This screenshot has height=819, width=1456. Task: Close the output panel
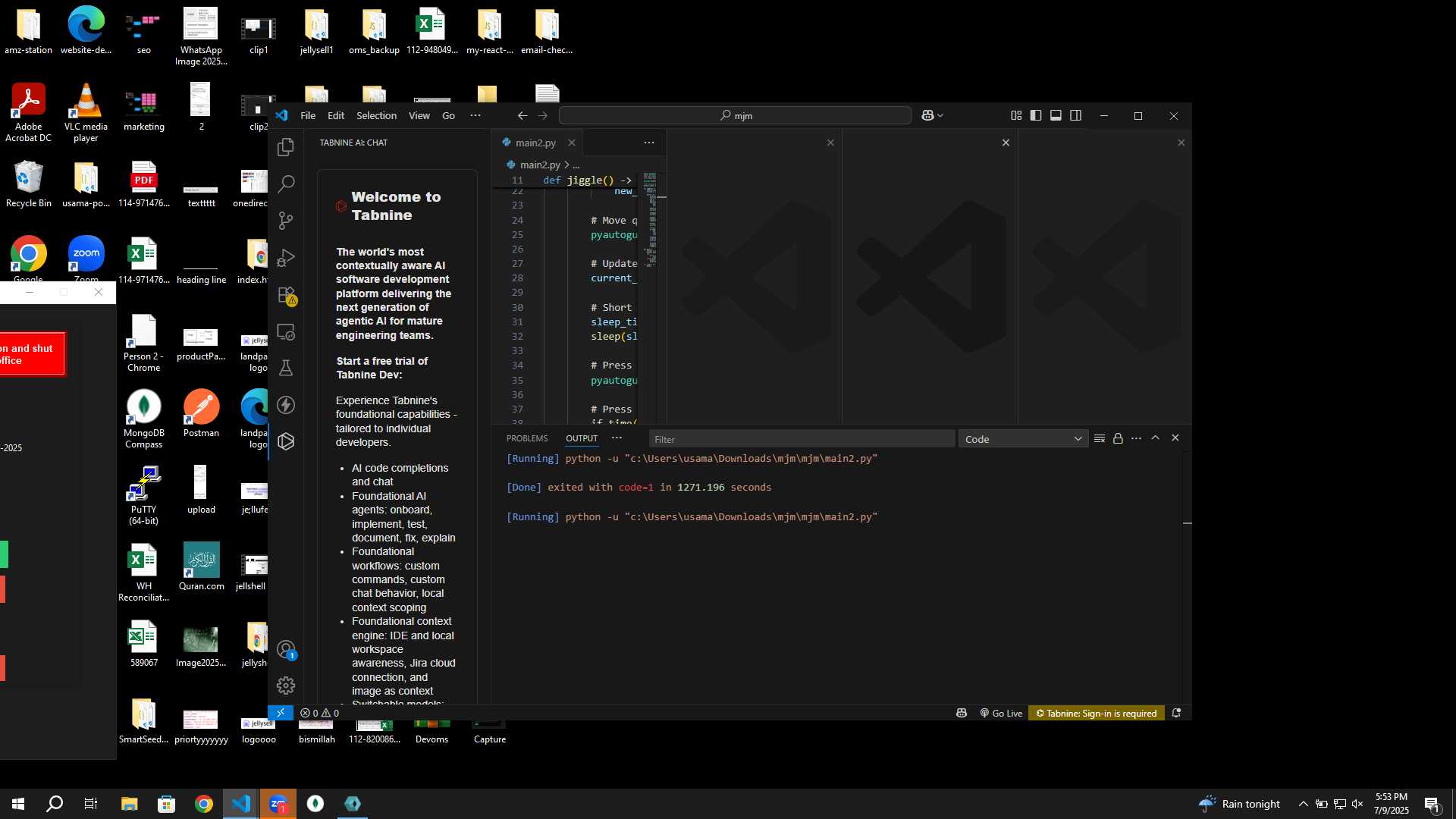(1175, 438)
